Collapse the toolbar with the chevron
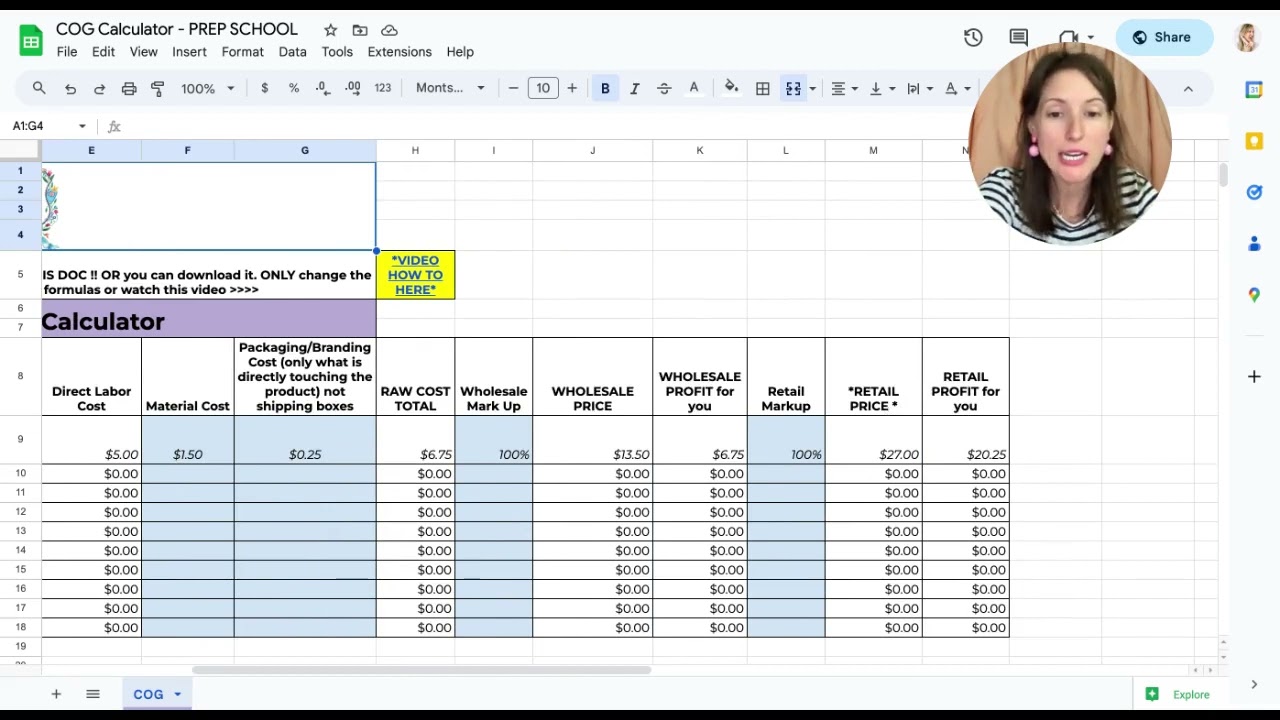 coord(1188,88)
